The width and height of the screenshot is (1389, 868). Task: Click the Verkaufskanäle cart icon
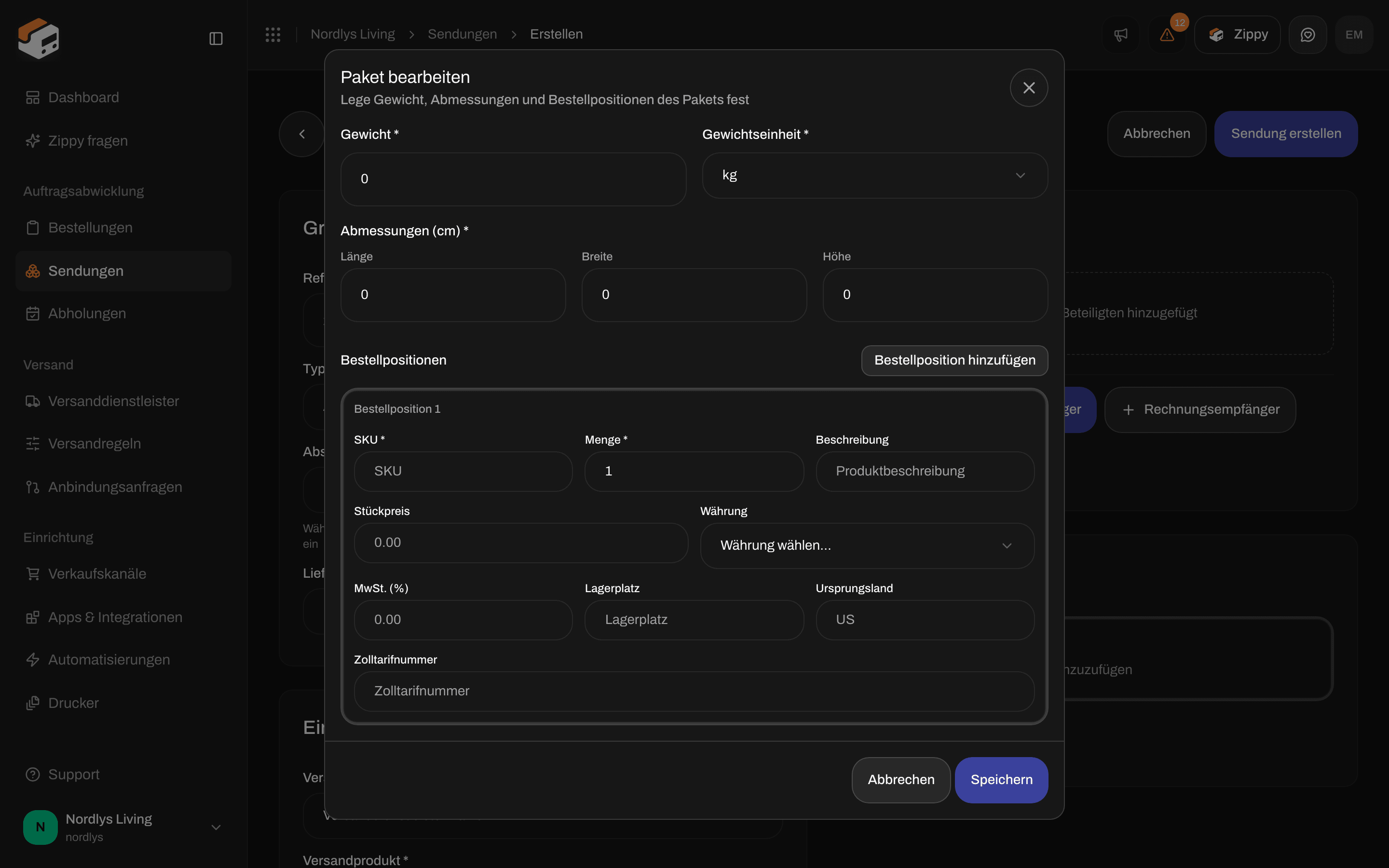coord(33,573)
